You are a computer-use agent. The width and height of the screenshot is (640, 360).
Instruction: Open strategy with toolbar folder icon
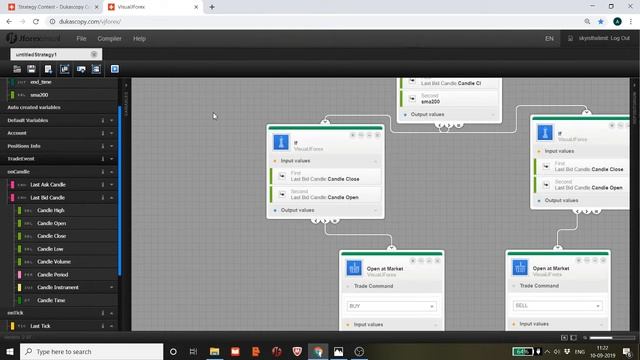pos(17,69)
